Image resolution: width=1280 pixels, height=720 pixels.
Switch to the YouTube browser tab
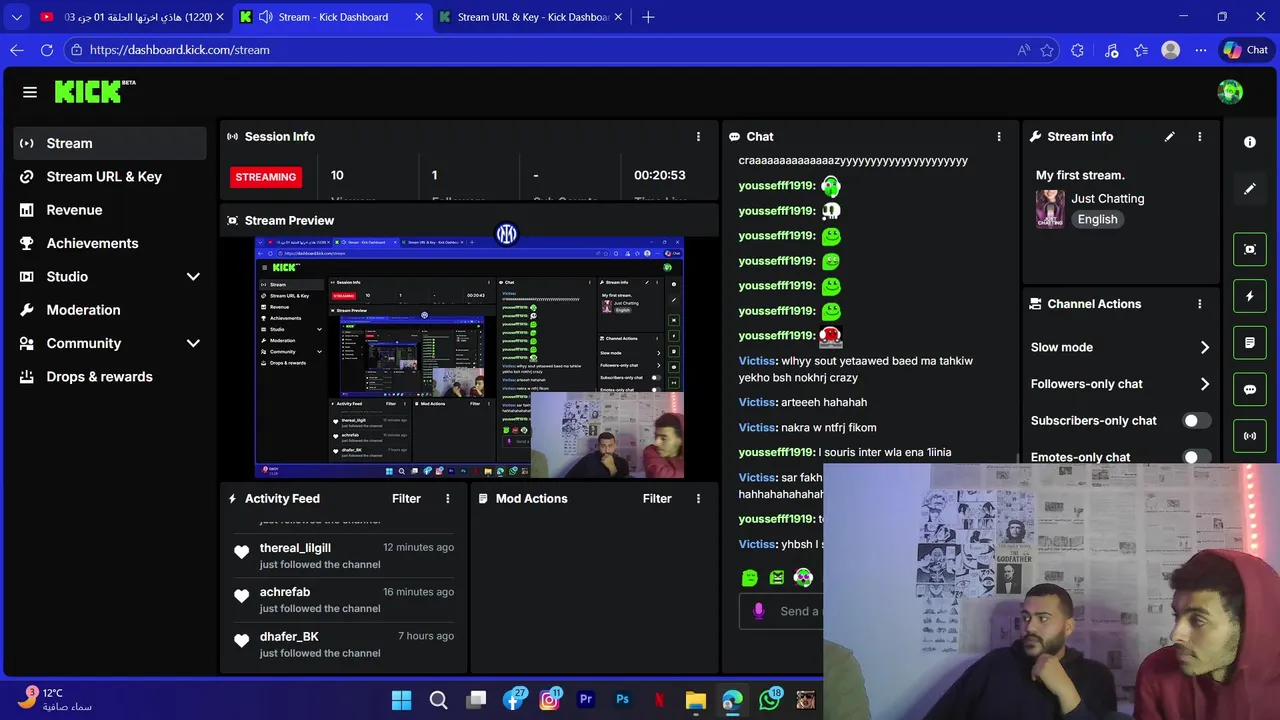coord(132,17)
